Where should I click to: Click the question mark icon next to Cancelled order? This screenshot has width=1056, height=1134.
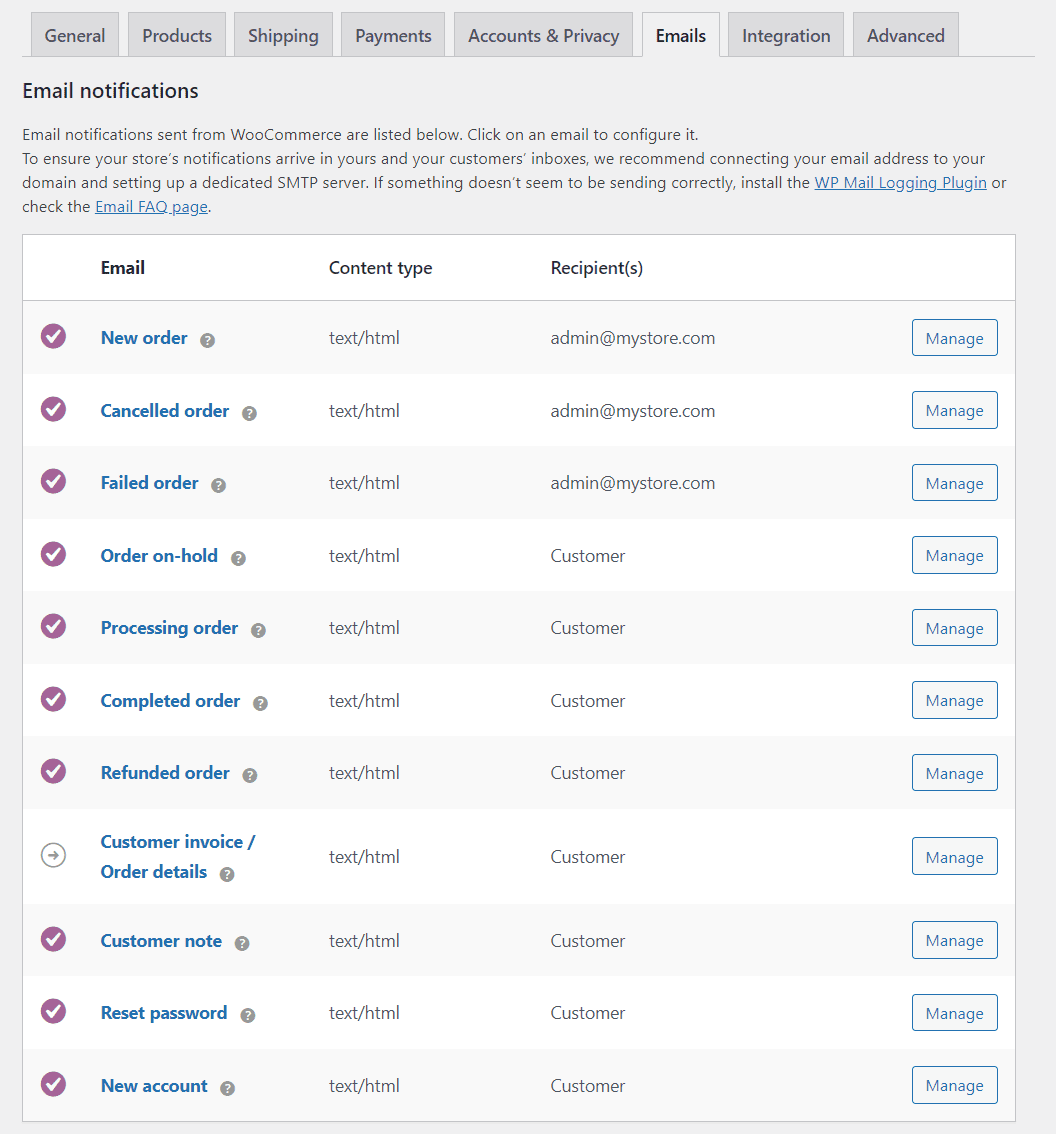[x=249, y=413]
